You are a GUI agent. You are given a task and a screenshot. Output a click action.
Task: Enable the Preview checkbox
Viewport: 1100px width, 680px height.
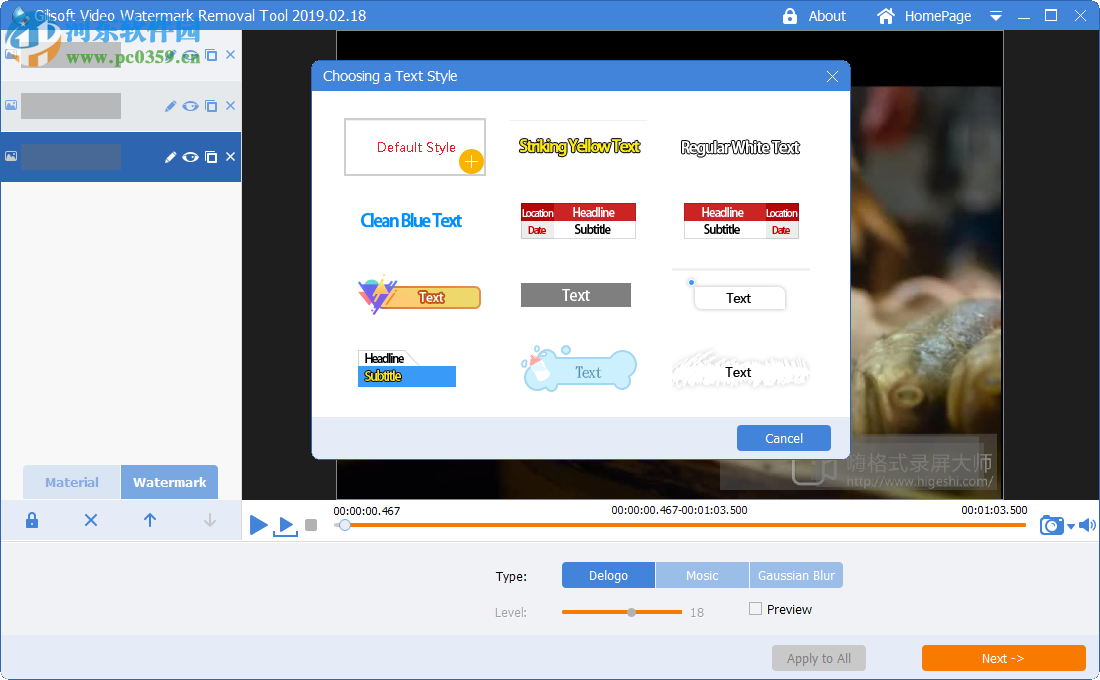click(x=755, y=609)
